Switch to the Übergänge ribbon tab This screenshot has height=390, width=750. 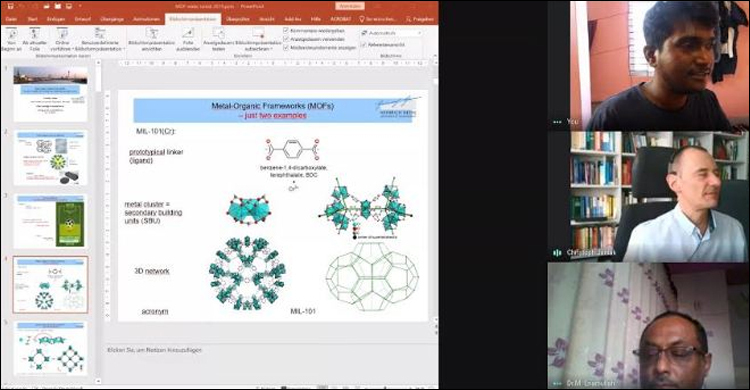pyautogui.click(x=112, y=19)
